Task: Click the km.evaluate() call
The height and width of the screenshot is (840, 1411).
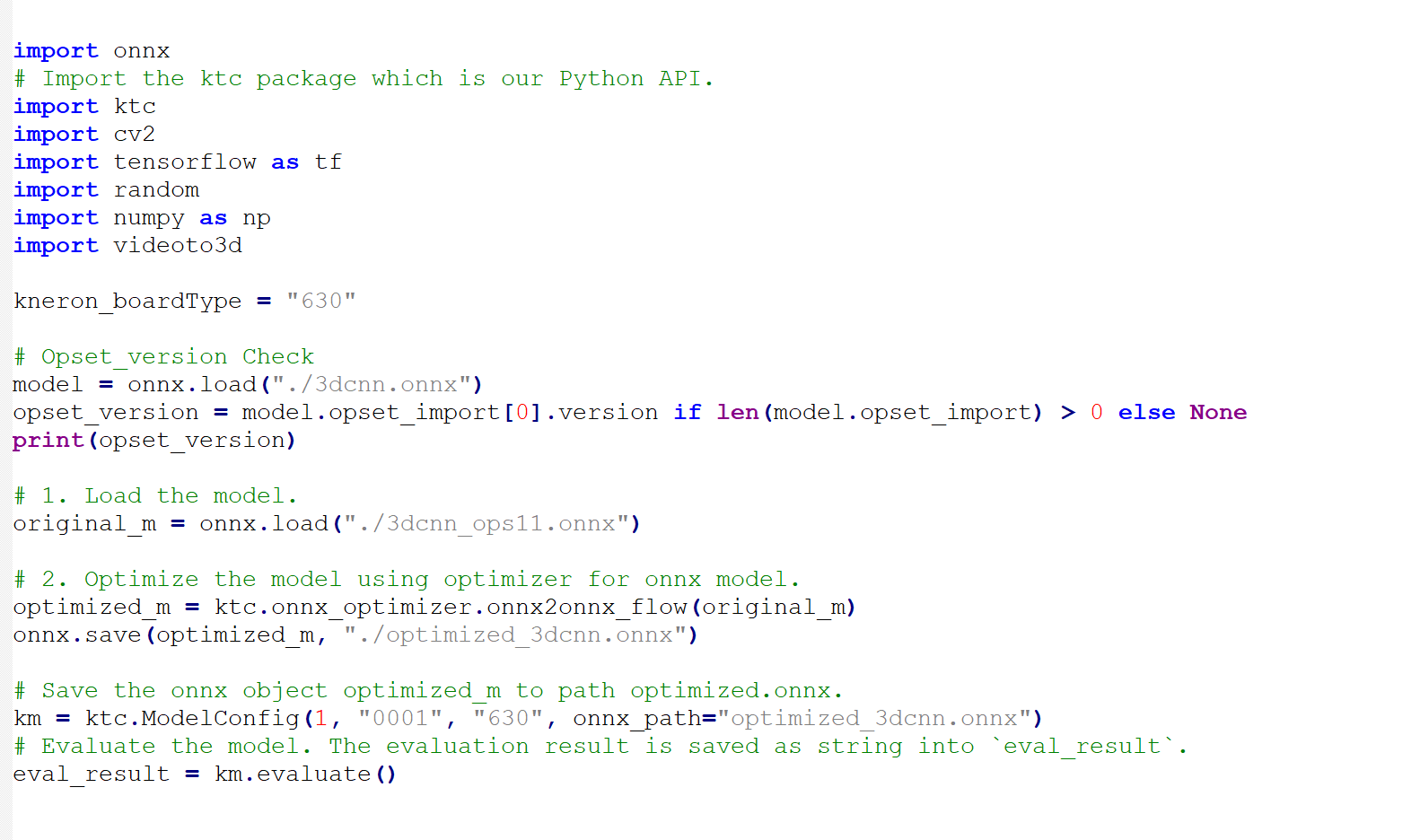Action: 305,774
